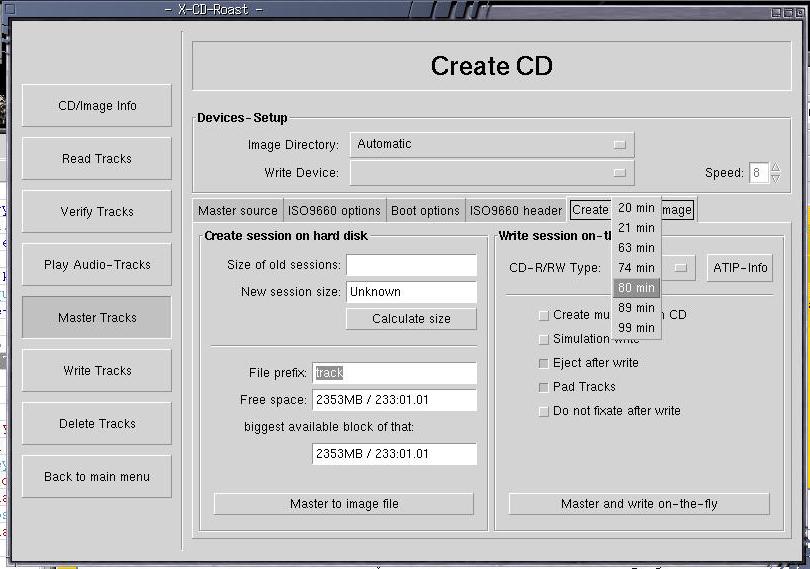The image size is (810, 569).
Task: Choose 89 min CD type
Action: (x=636, y=307)
